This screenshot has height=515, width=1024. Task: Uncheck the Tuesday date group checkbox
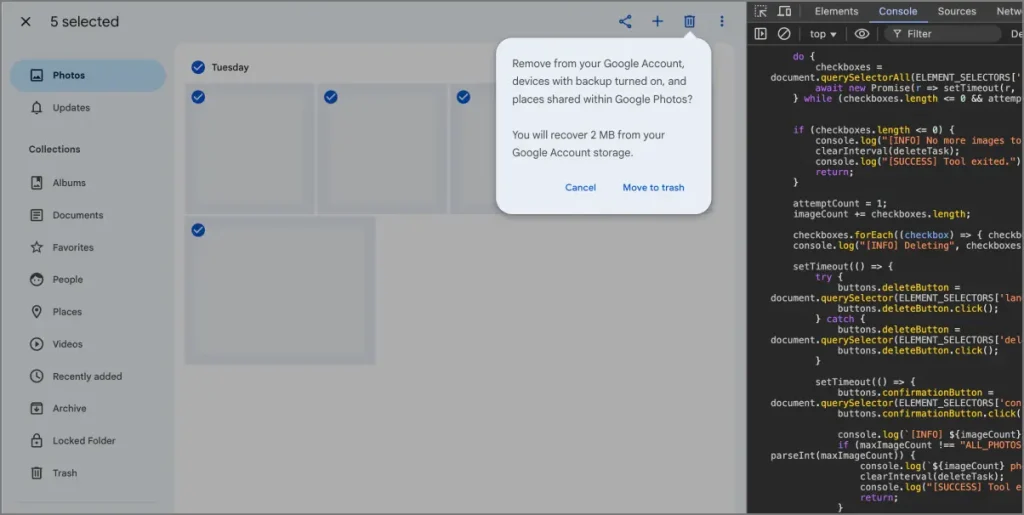(198, 67)
